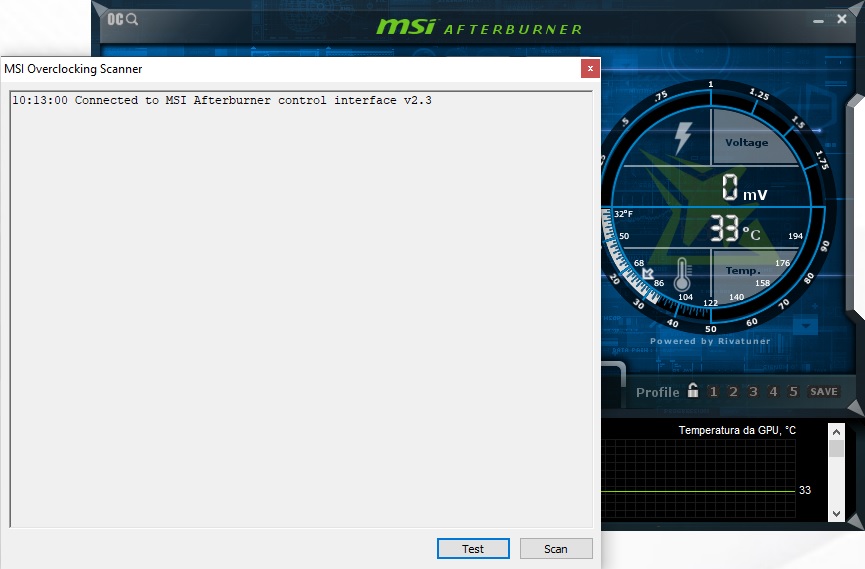Close the MSI Afterburner window

coord(842,19)
